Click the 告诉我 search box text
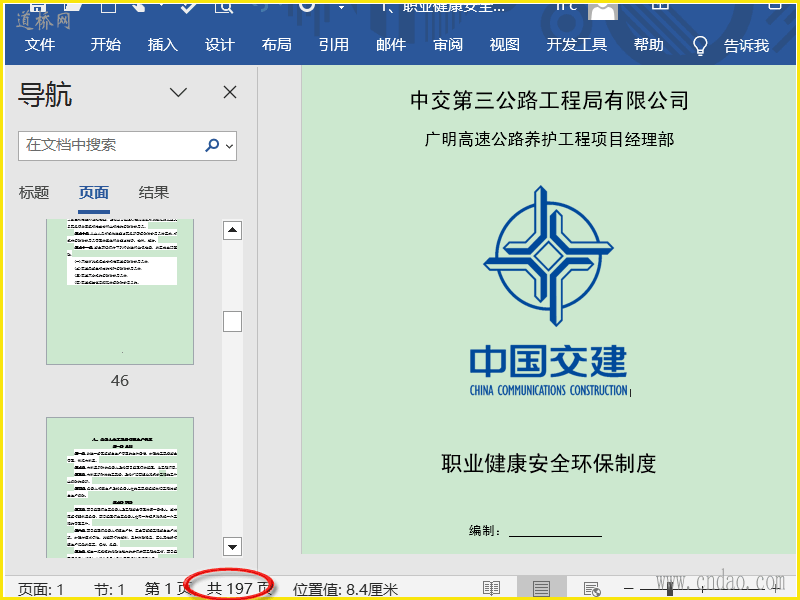Viewport: 800px width, 600px height. (746, 46)
